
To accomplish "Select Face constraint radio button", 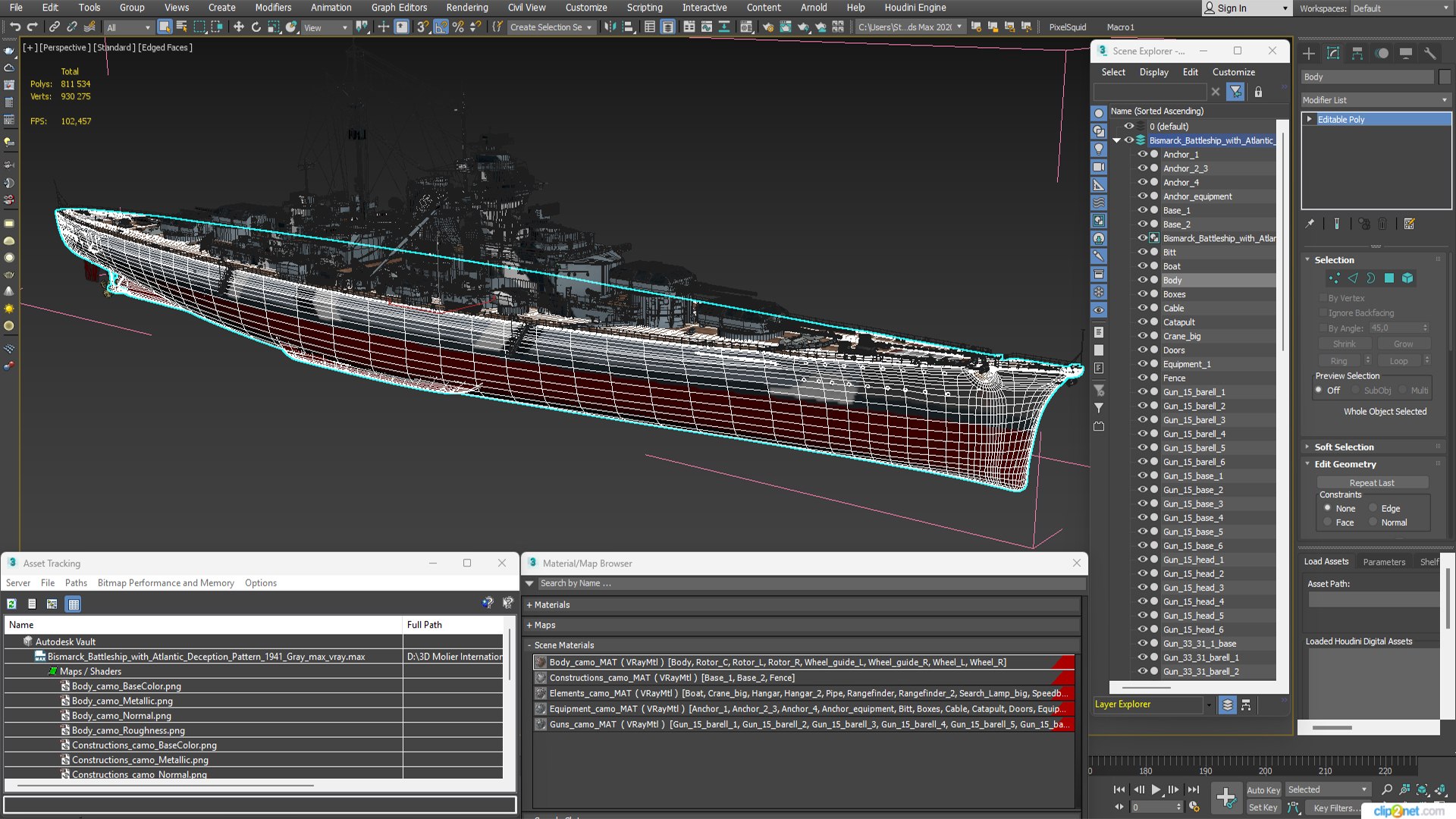I will tap(1327, 522).
